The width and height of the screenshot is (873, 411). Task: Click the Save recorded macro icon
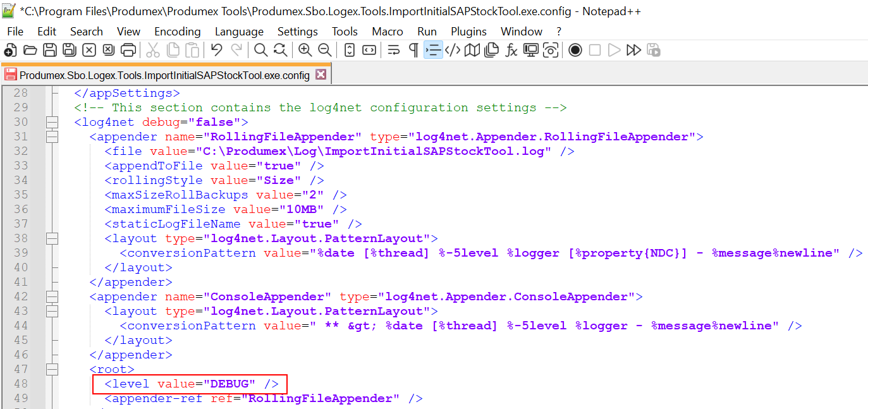click(654, 51)
